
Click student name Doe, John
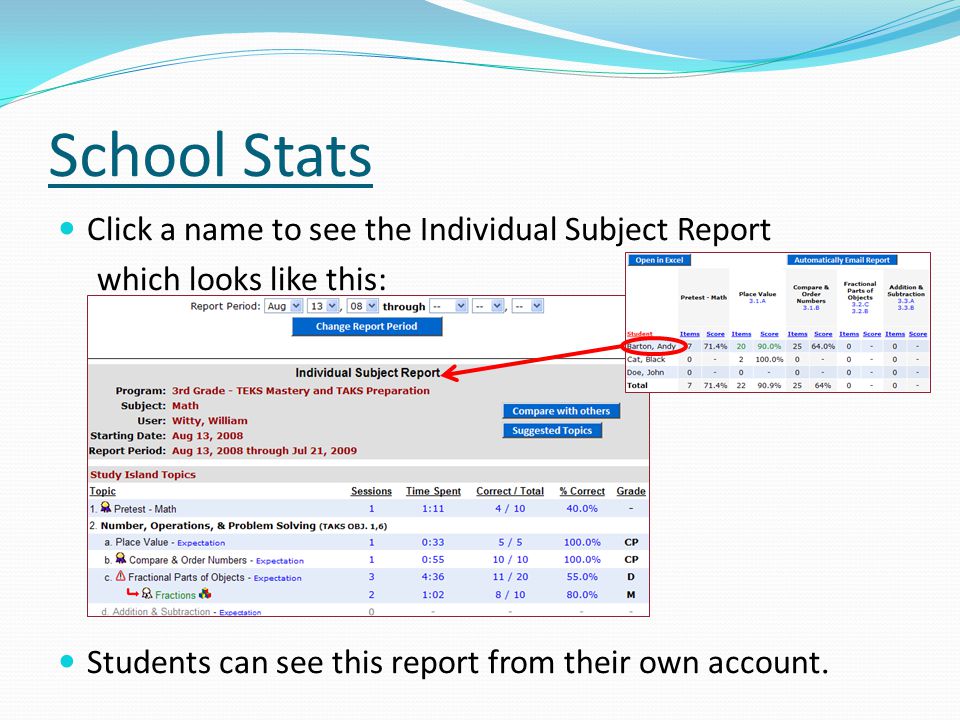point(645,372)
